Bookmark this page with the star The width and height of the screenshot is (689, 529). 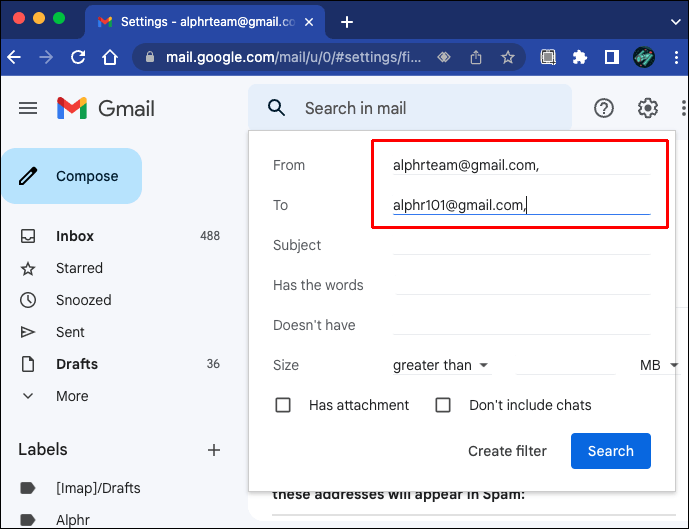(x=508, y=57)
